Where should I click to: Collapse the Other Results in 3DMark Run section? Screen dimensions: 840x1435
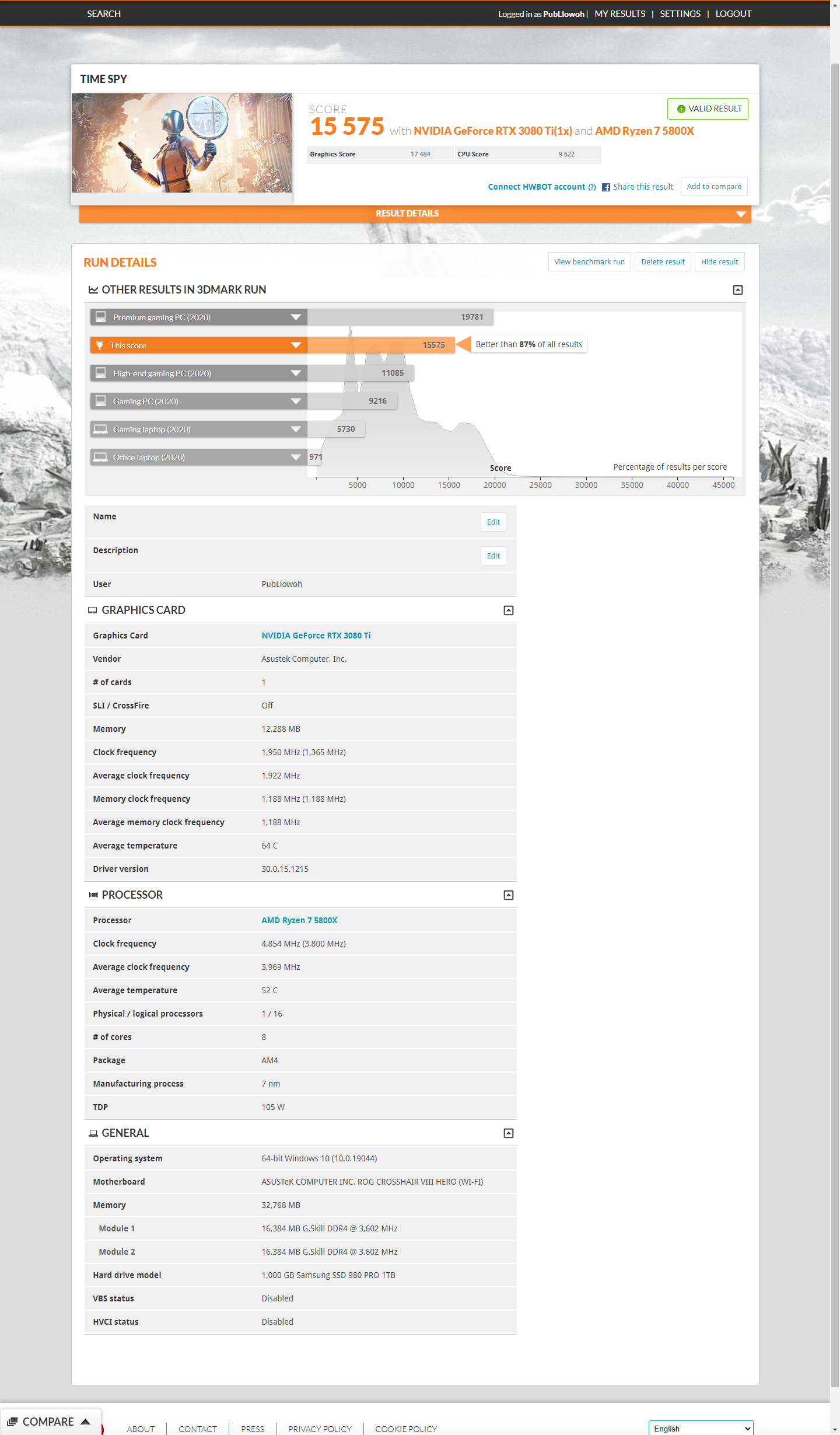click(738, 290)
